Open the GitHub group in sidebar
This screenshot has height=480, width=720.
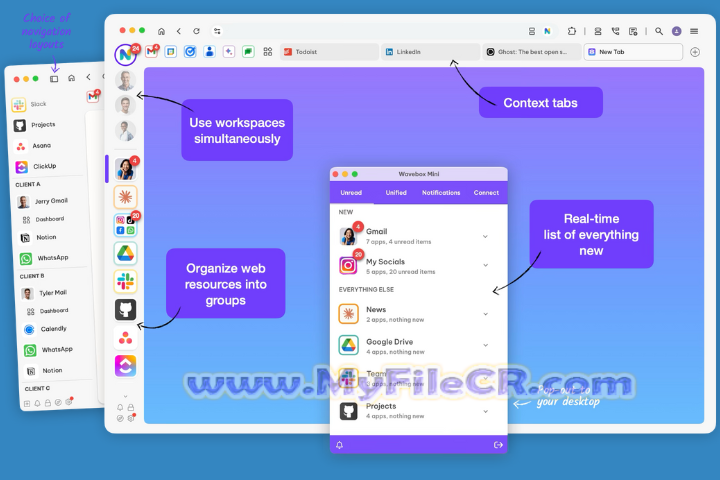tap(125, 310)
